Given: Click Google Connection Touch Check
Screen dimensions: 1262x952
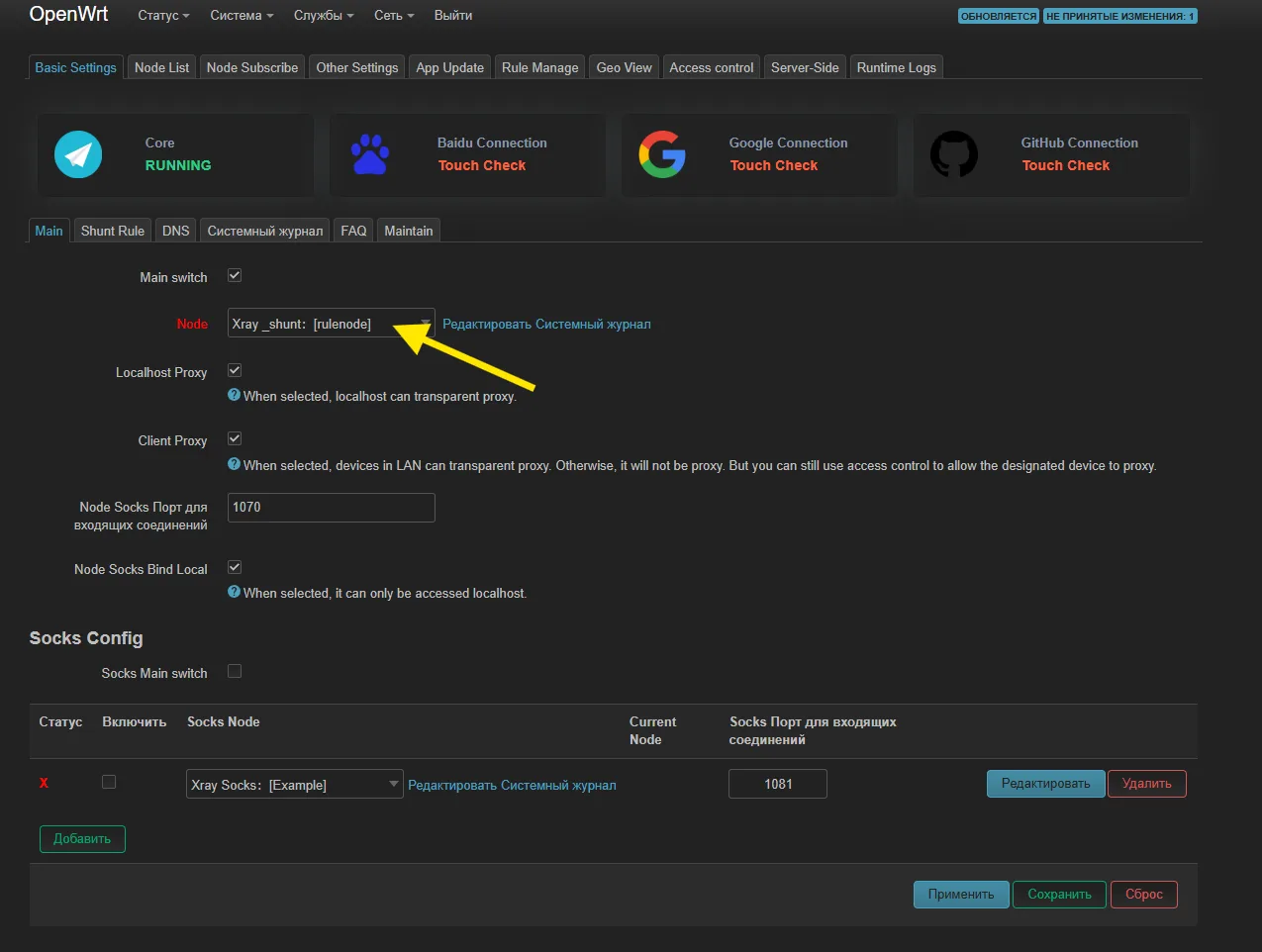Looking at the screenshot, I should click(774, 165).
